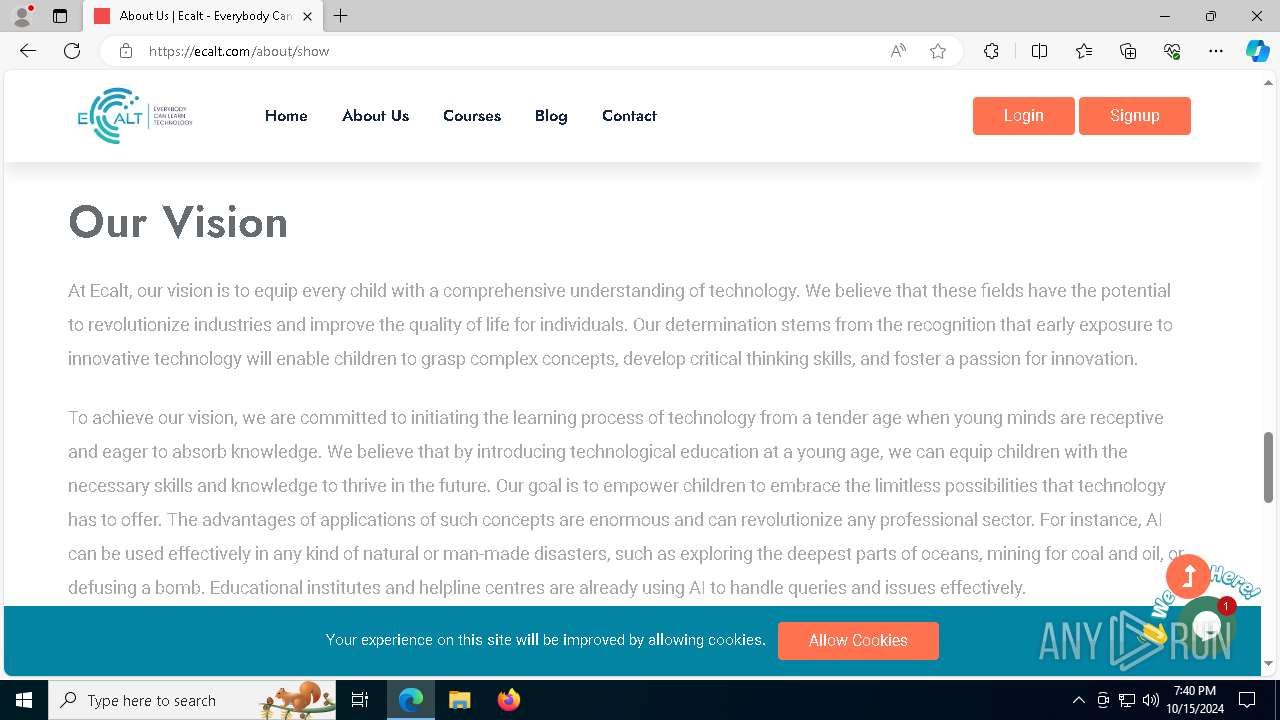Click Allow Cookies button
This screenshot has height=720, width=1280.
coord(858,641)
